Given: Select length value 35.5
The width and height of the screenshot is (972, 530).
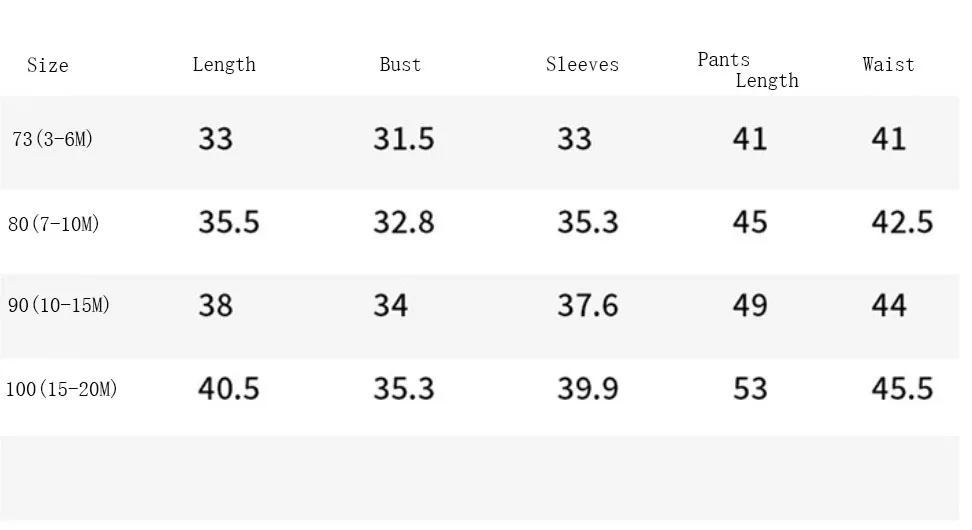Looking at the screenshot, I should 229,222.
